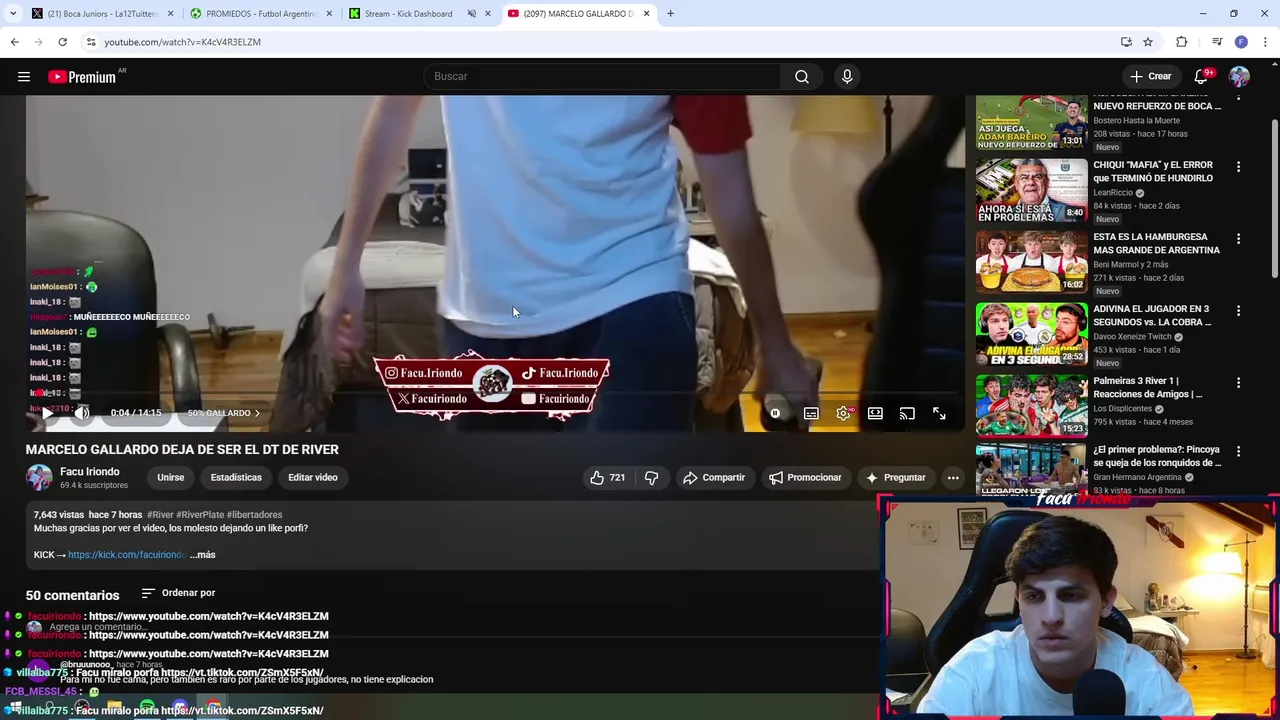
Task: Click the #libertadores hashtag
Action: tap(254, 515)
